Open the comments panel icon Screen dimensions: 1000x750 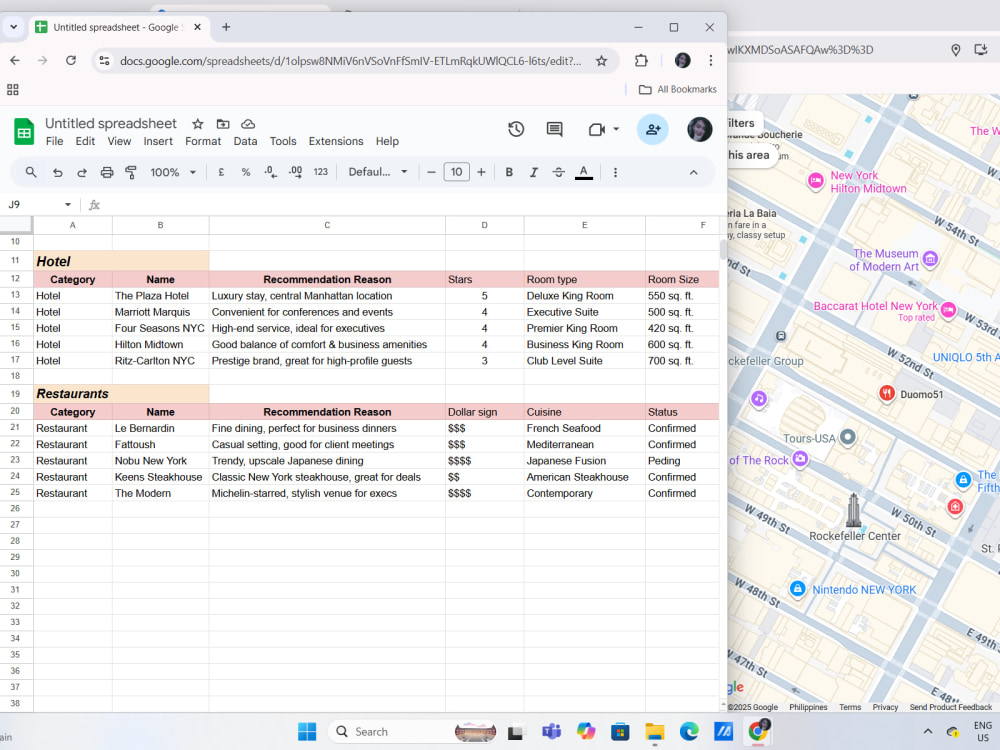click(554, 129)
